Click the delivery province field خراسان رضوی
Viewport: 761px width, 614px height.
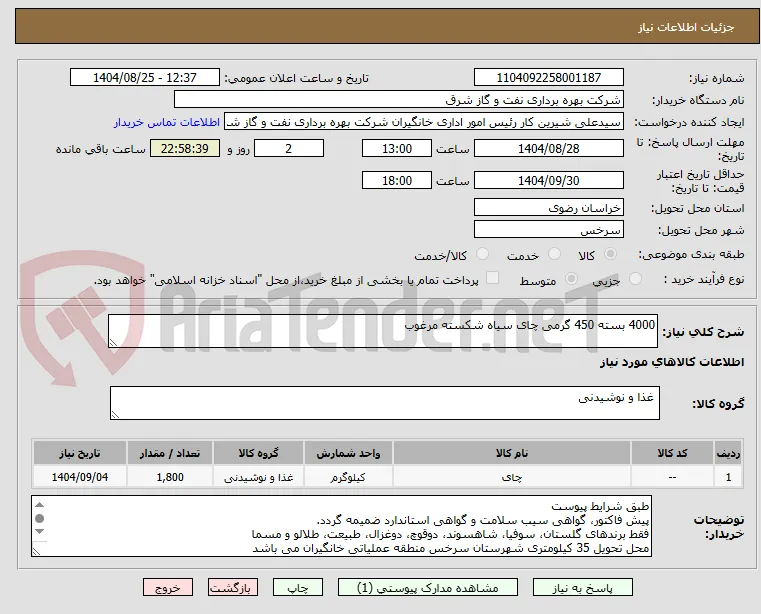(x=548, y=208)
